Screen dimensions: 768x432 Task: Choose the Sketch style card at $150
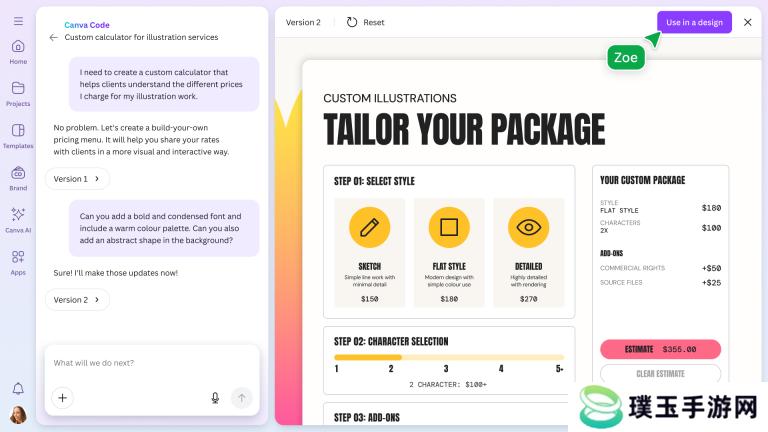tap(369, 253)
